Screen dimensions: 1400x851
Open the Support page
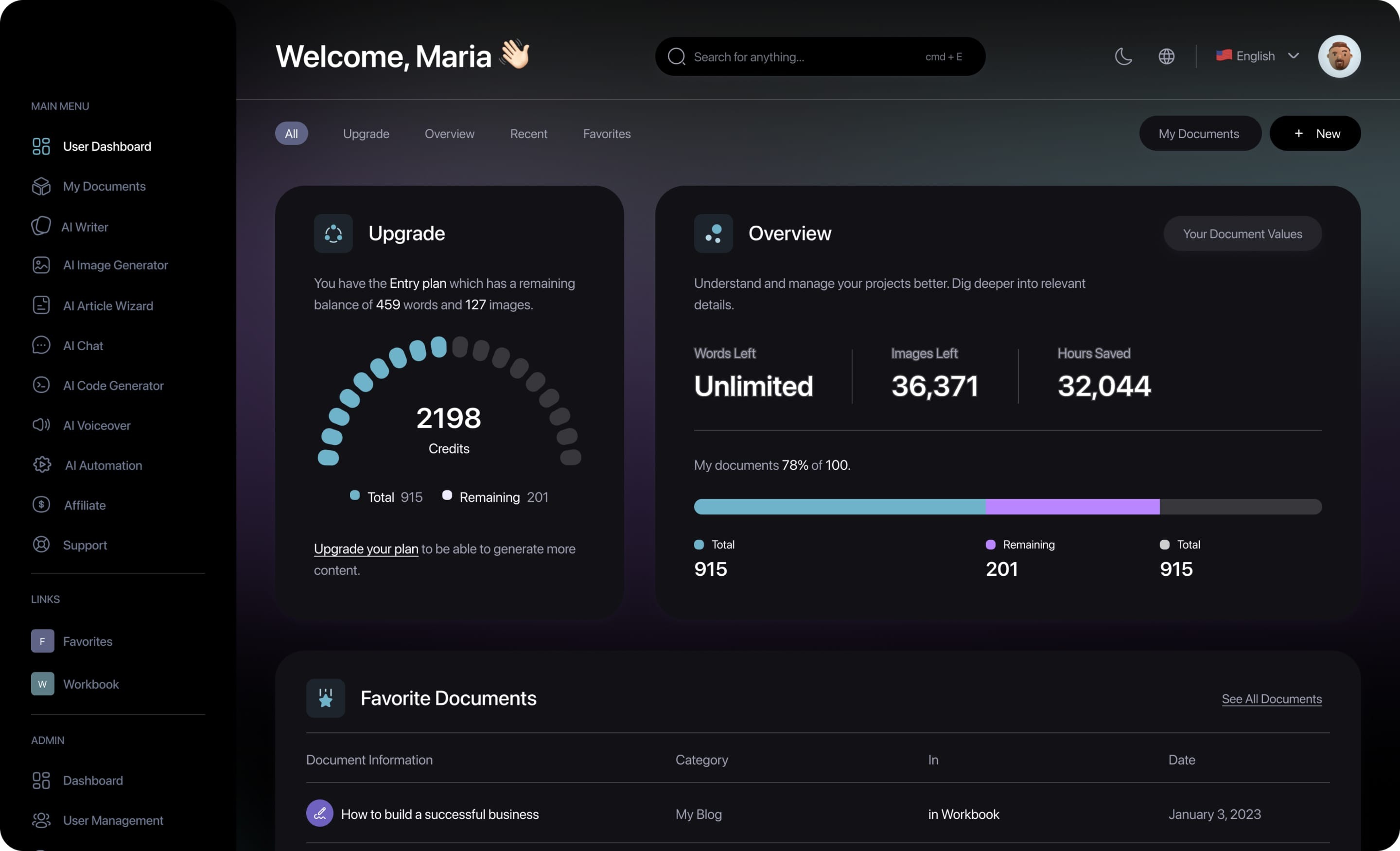pyautogui.click(x=84, y=545)
